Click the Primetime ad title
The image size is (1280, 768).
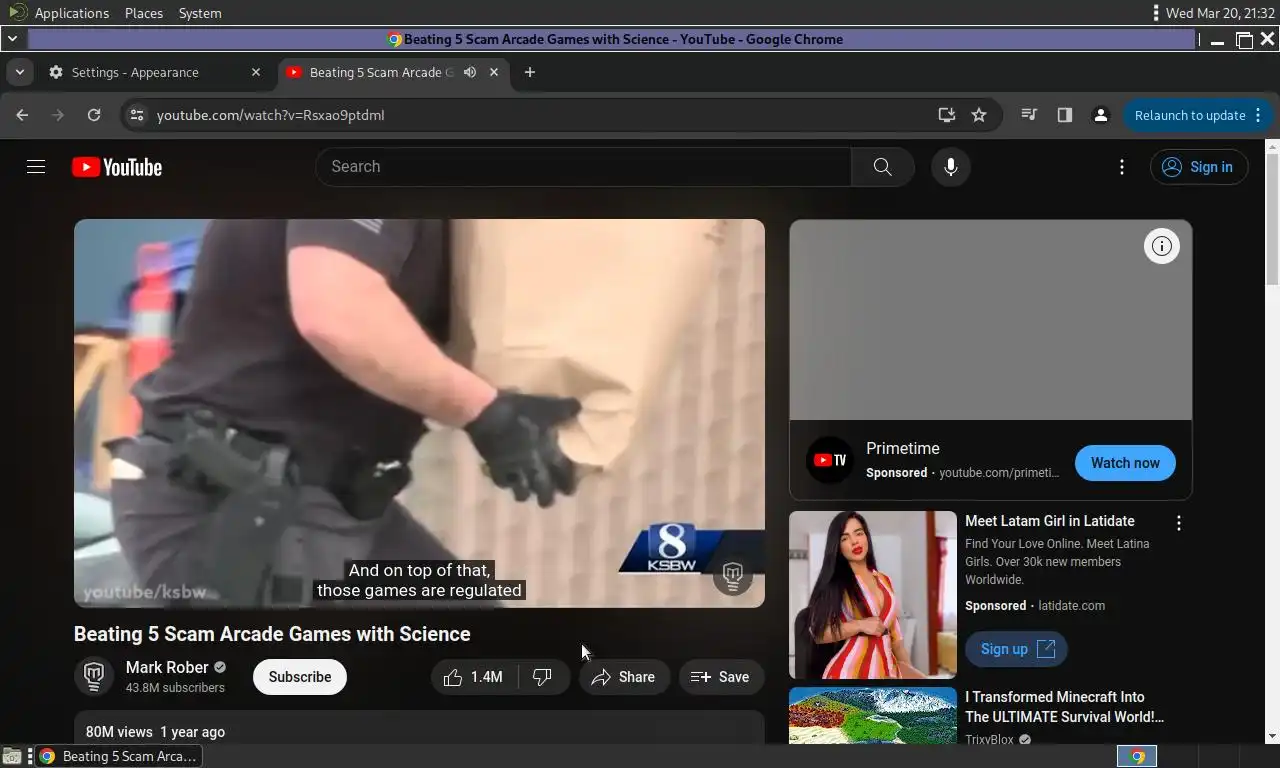coord(903,448)
